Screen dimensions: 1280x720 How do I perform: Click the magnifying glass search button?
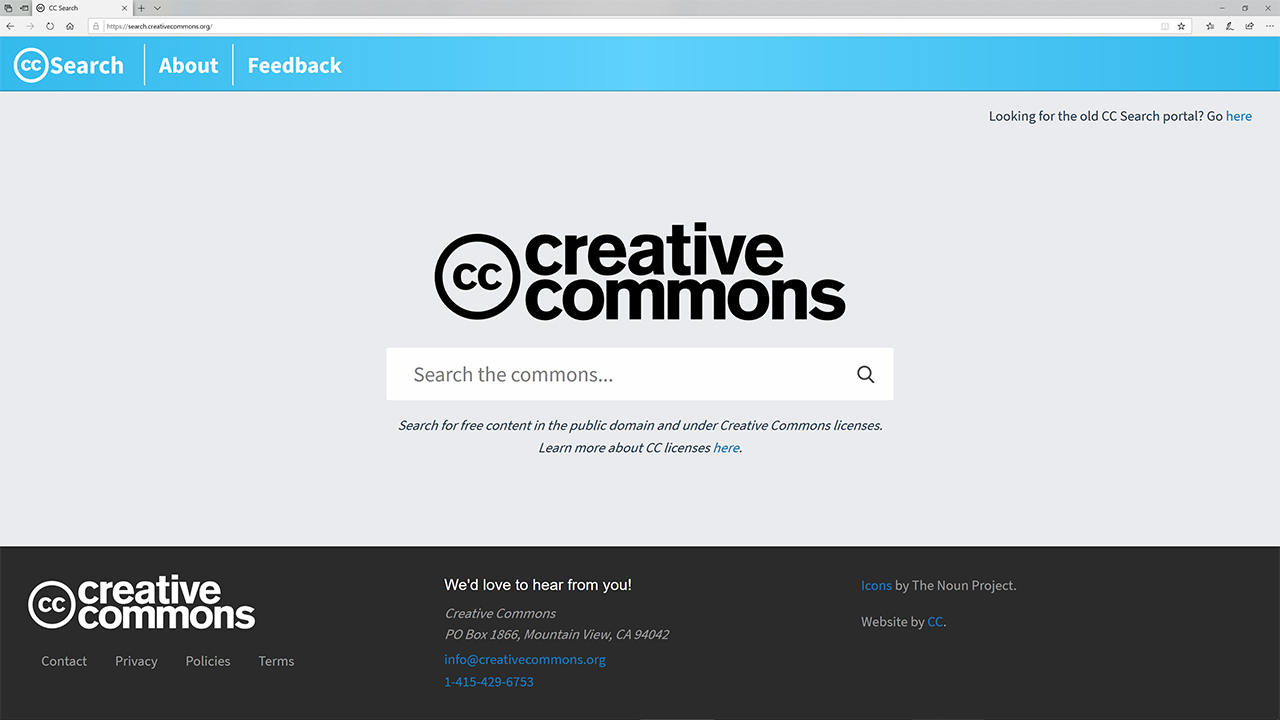[x=866, y=374]
